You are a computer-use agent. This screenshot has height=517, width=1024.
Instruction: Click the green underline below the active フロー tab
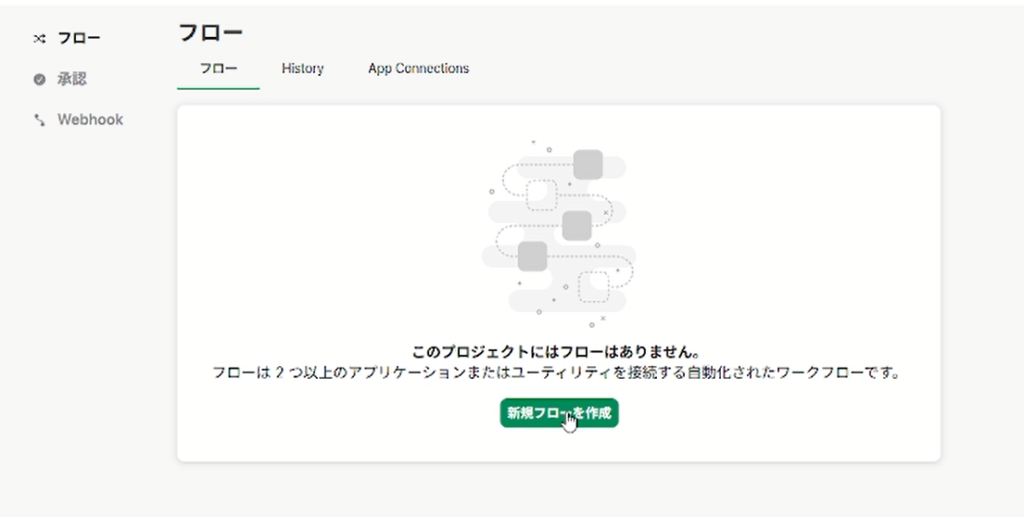218,89
